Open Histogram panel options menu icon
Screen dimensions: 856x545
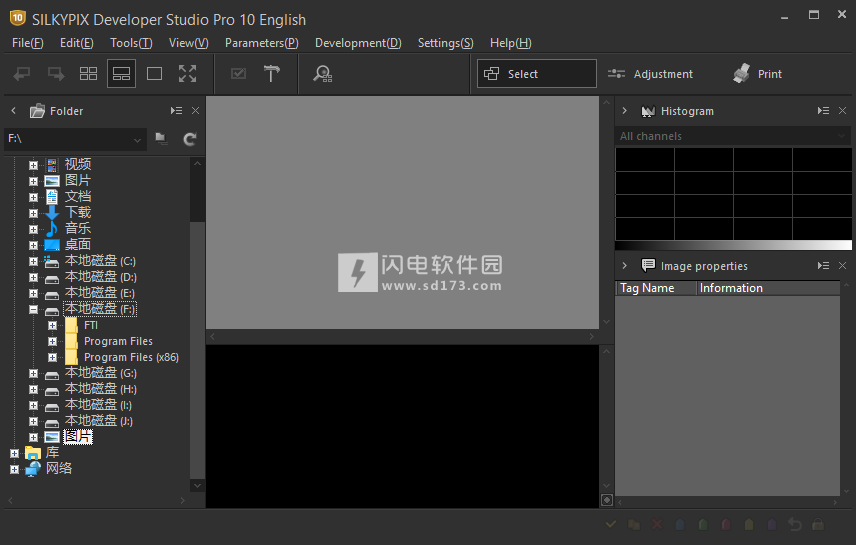point(823,111)
